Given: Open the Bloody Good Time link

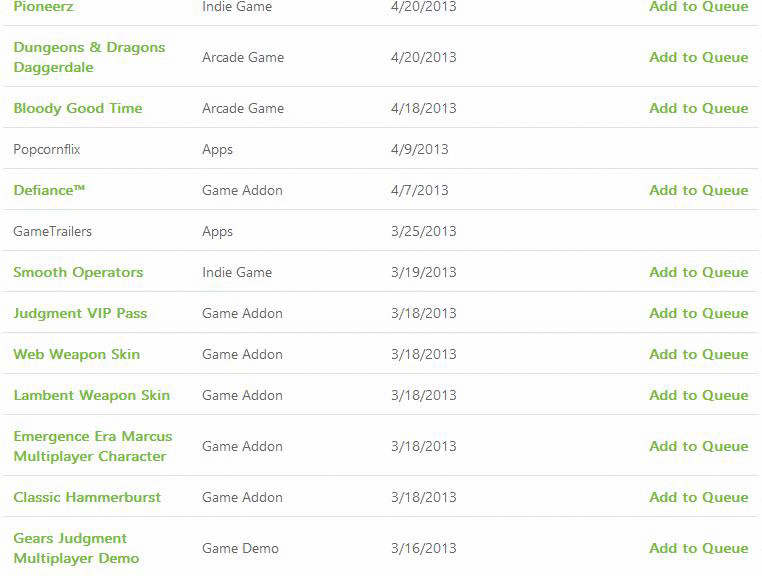Looking at the screenshot, I should [78, 108].
